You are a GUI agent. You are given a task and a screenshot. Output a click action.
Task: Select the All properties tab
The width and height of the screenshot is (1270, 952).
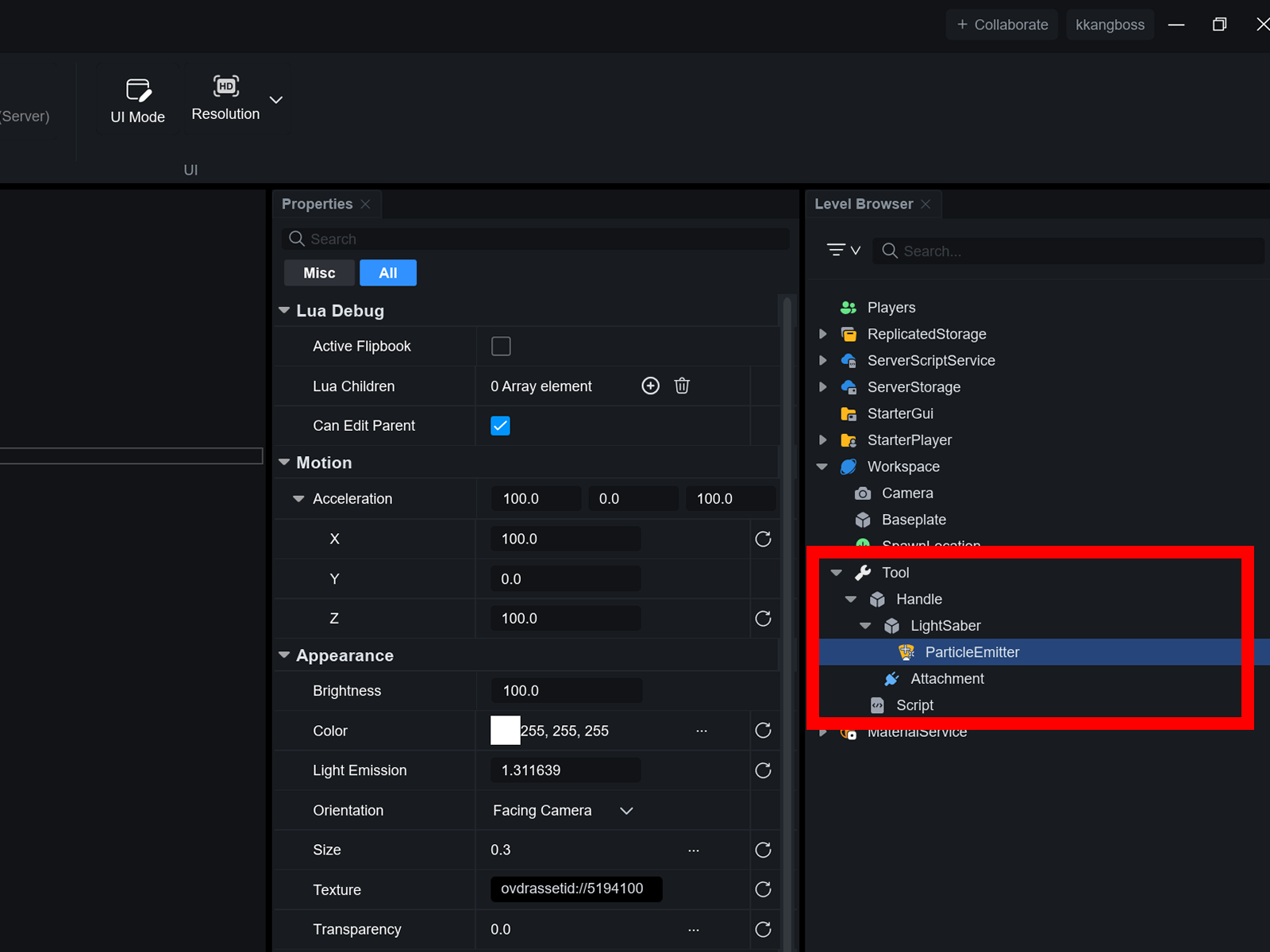coord(388,273)
